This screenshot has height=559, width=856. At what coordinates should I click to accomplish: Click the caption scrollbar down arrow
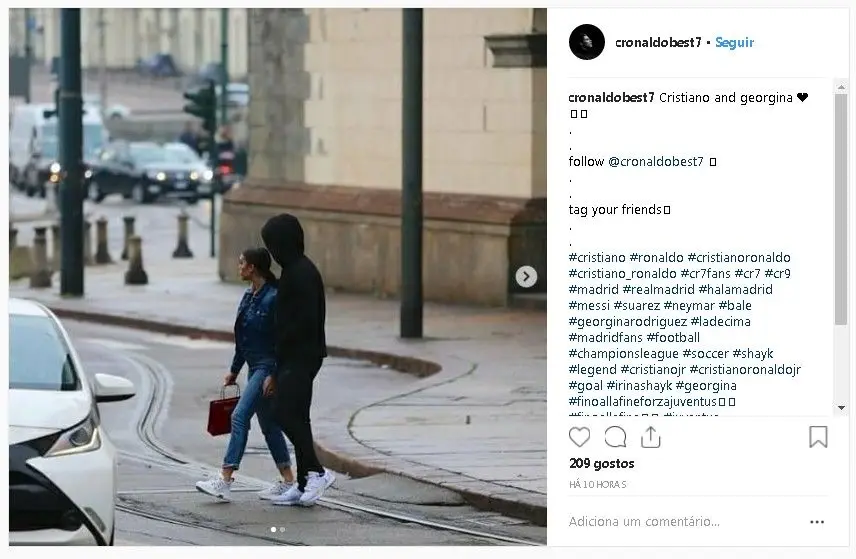point(841,408)
